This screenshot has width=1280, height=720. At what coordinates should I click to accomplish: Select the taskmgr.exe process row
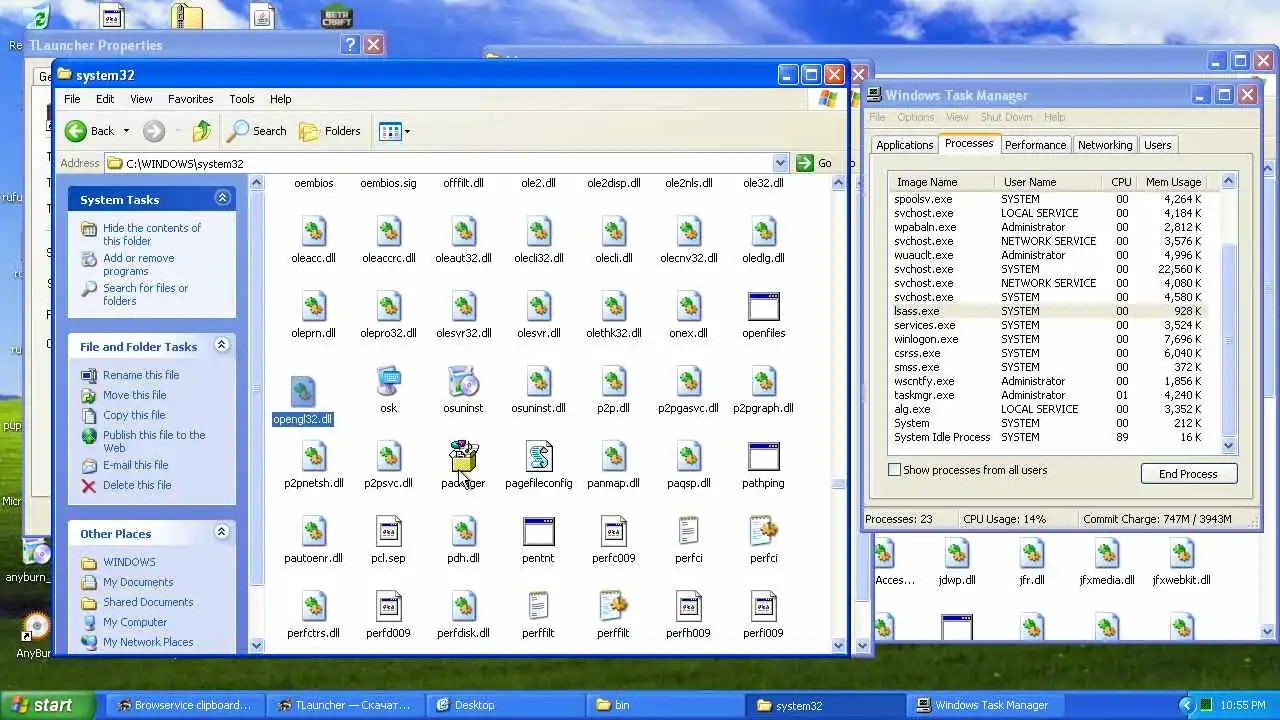pos(1049,395)
